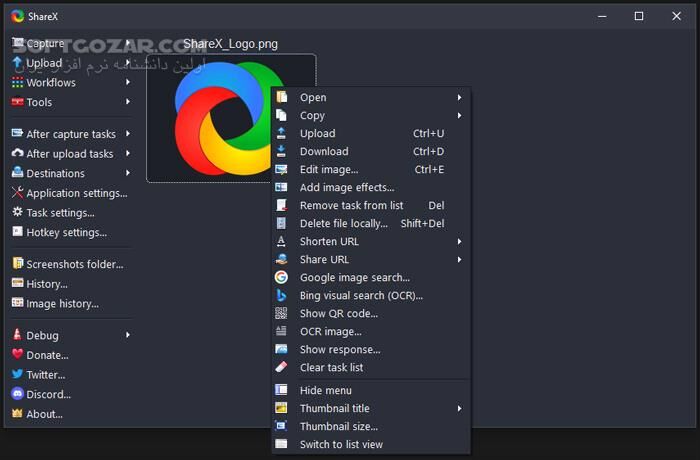Click the Show QR code icon

click(281, 314)
